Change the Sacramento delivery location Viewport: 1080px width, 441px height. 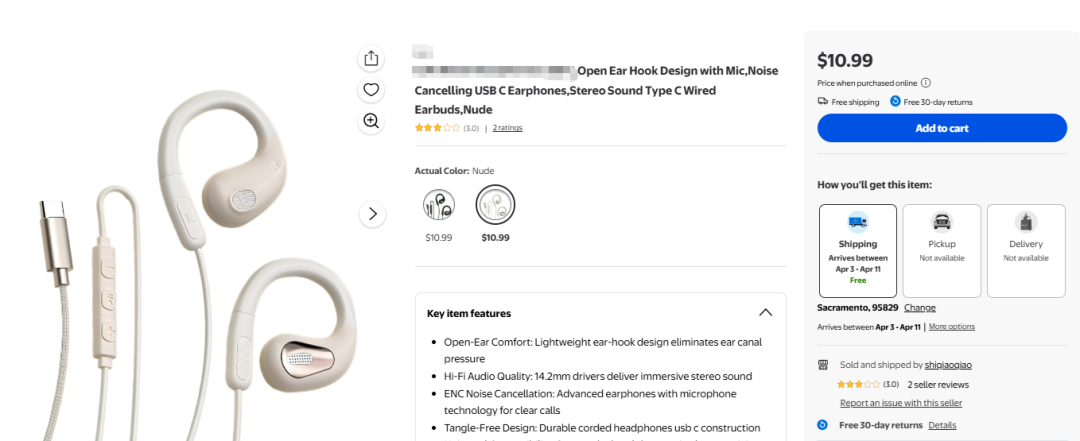click(x=920, y=308)
